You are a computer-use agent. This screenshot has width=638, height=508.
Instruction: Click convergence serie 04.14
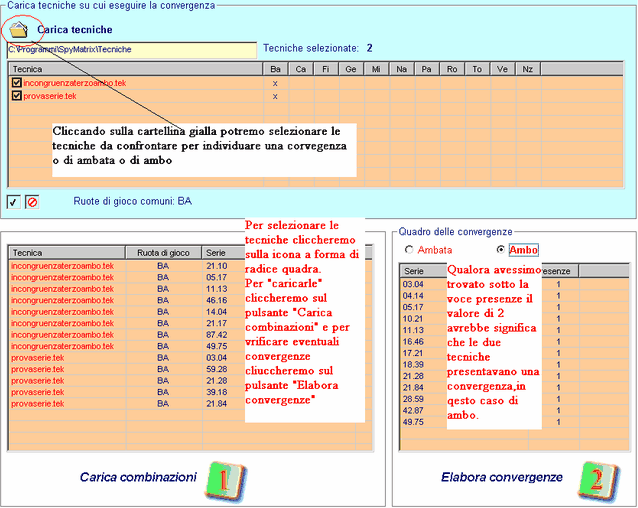pyautogui.click(x=413, y=296)
